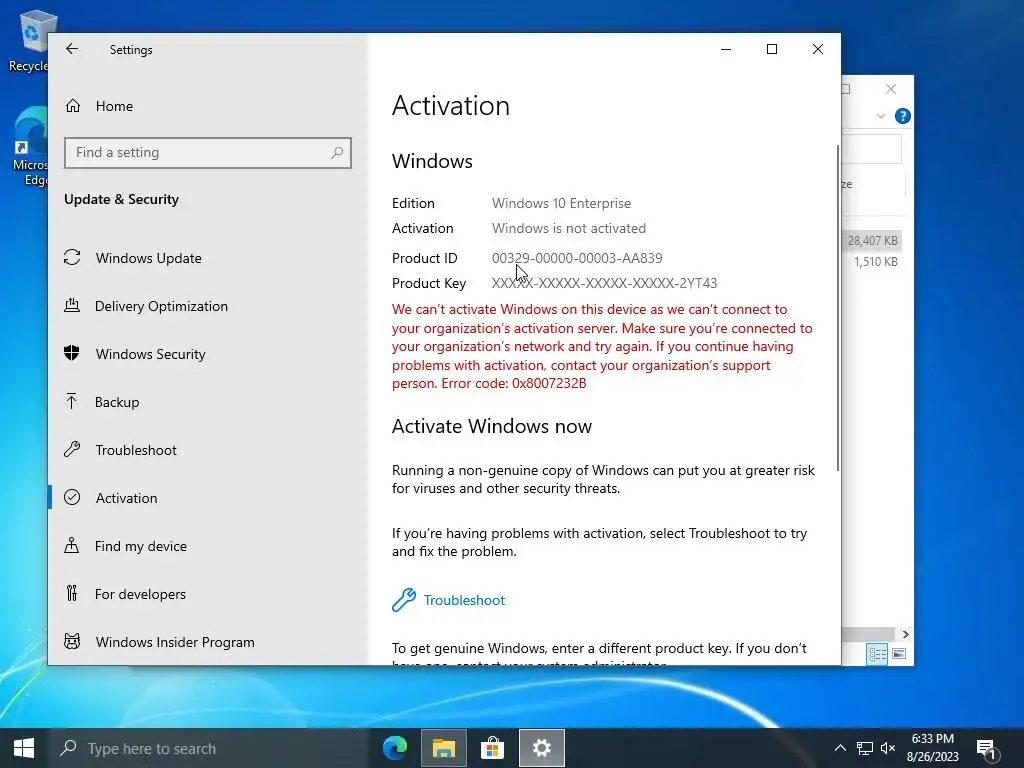Open Find my device label in the sidebar
This screenshot has height=768, width=1024.
coord(140,546)
